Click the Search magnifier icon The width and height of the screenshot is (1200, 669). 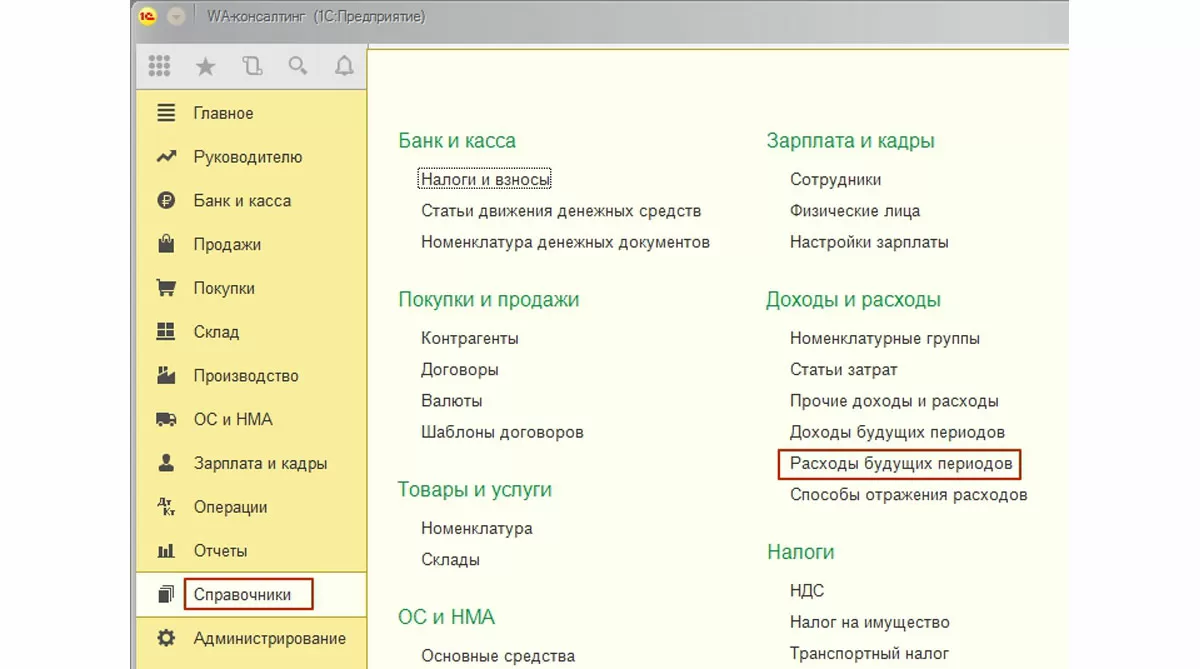[x=298, y=66]
